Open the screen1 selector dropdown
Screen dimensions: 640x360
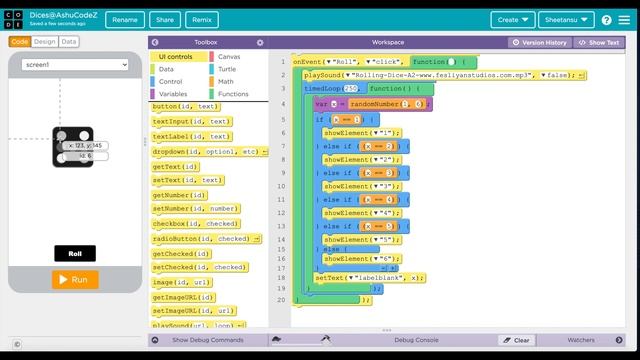[x=75, y=64]
